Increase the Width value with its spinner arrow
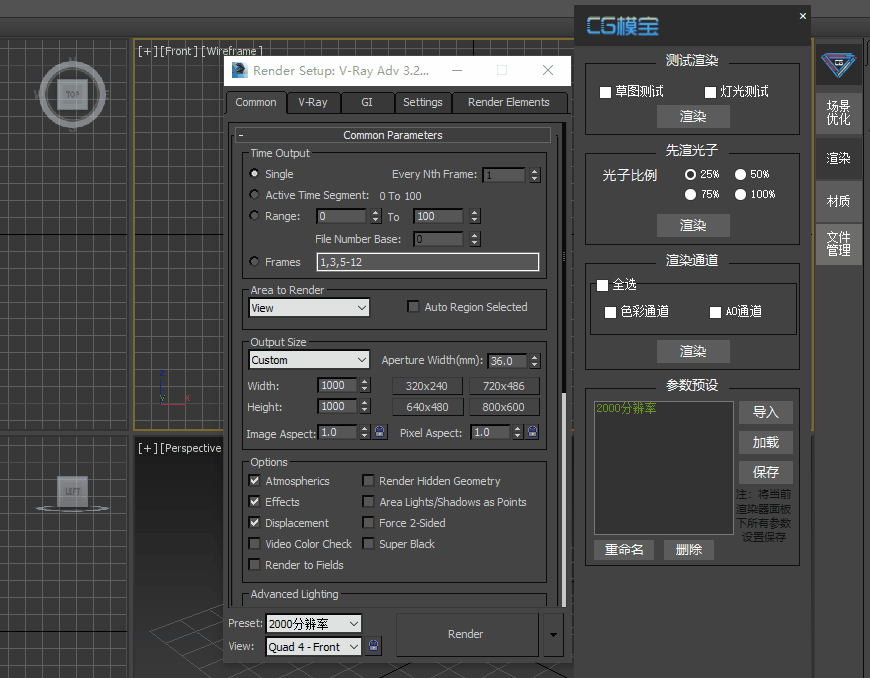 [x=364, y=381]
